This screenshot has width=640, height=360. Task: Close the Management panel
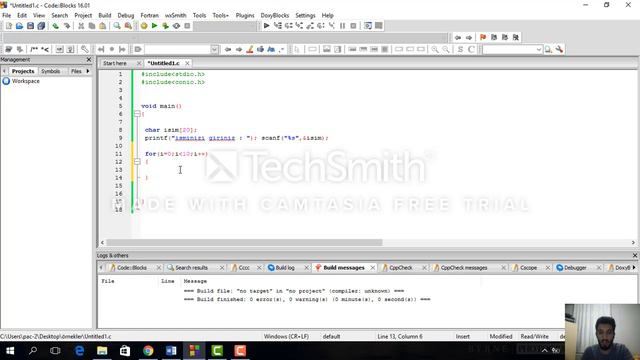pos(89,60)
